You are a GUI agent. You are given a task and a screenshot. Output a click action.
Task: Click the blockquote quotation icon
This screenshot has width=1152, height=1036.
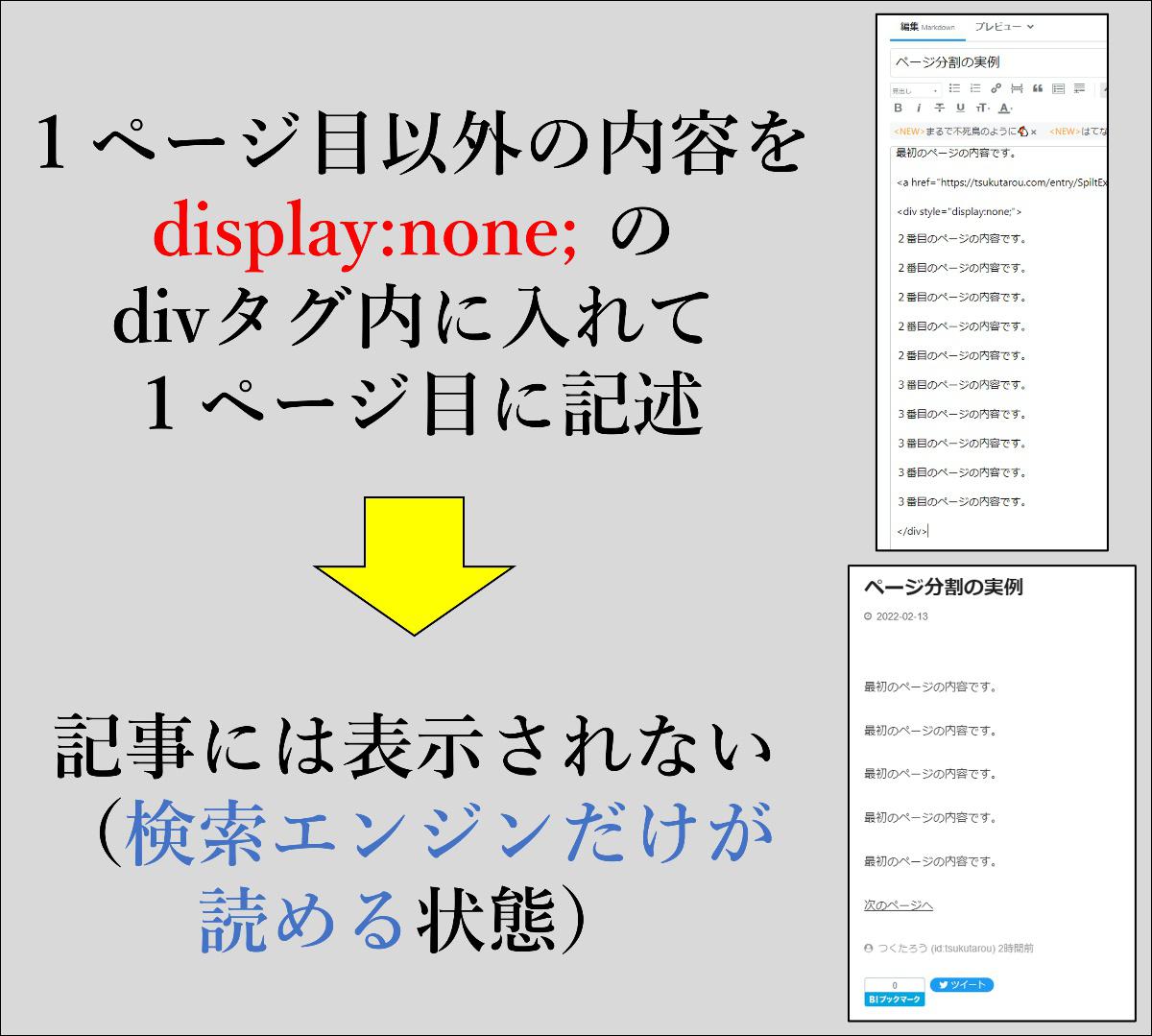1038,88
